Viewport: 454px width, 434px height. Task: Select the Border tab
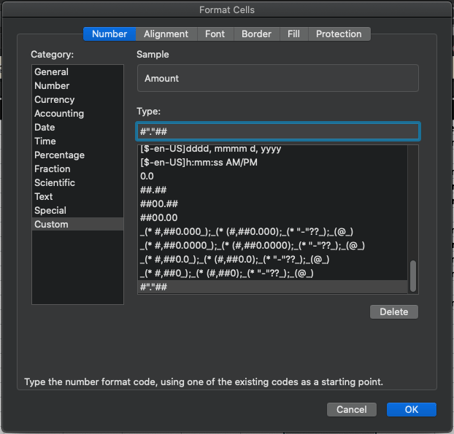coord(256,34)
